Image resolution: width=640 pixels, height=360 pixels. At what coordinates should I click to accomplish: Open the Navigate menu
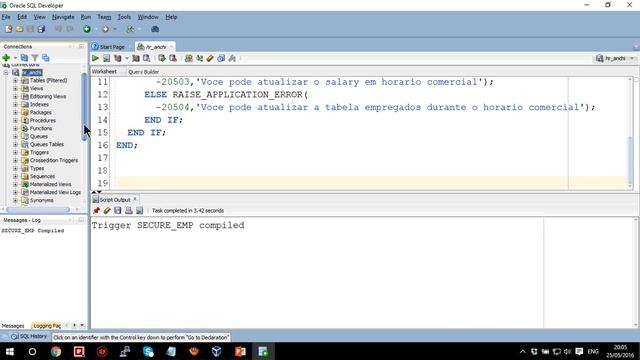[63, 17]
